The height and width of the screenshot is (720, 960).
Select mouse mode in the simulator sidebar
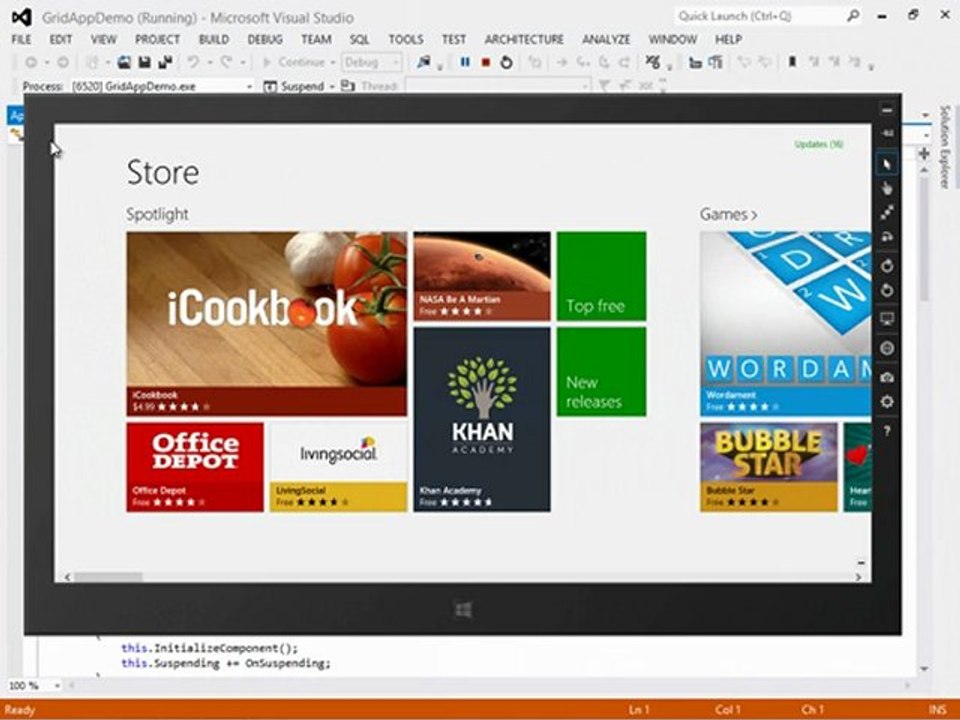(x=887, y=164)
